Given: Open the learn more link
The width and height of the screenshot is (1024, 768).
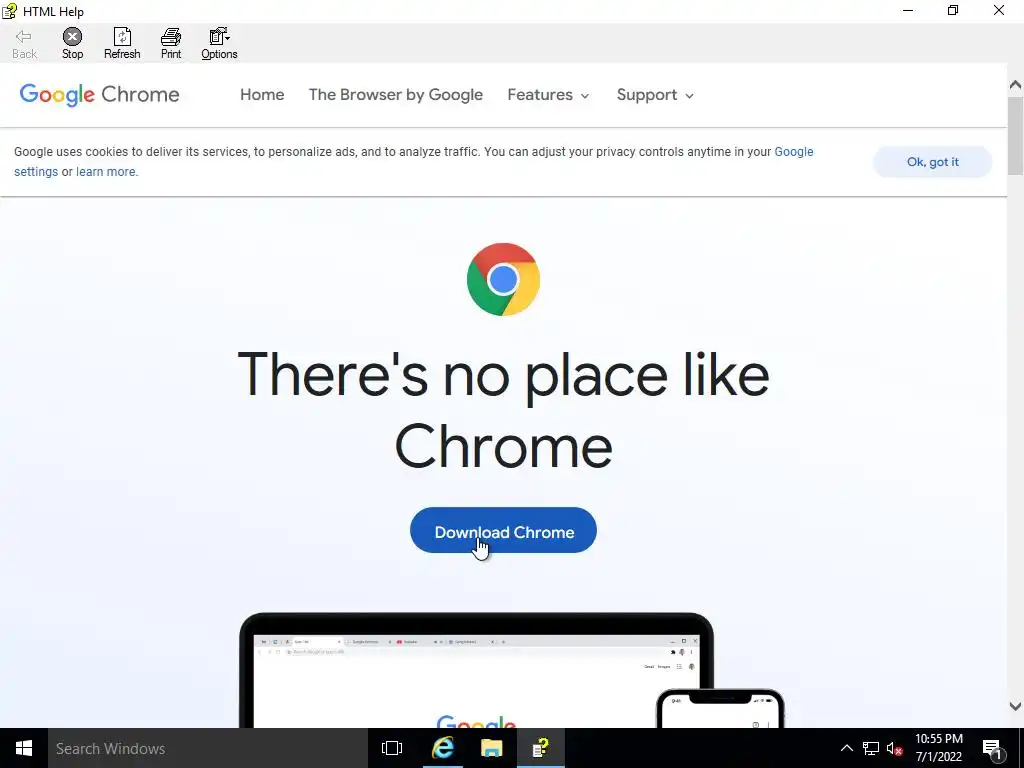Looking at the screenshot, I should click(x=106, y=172).
